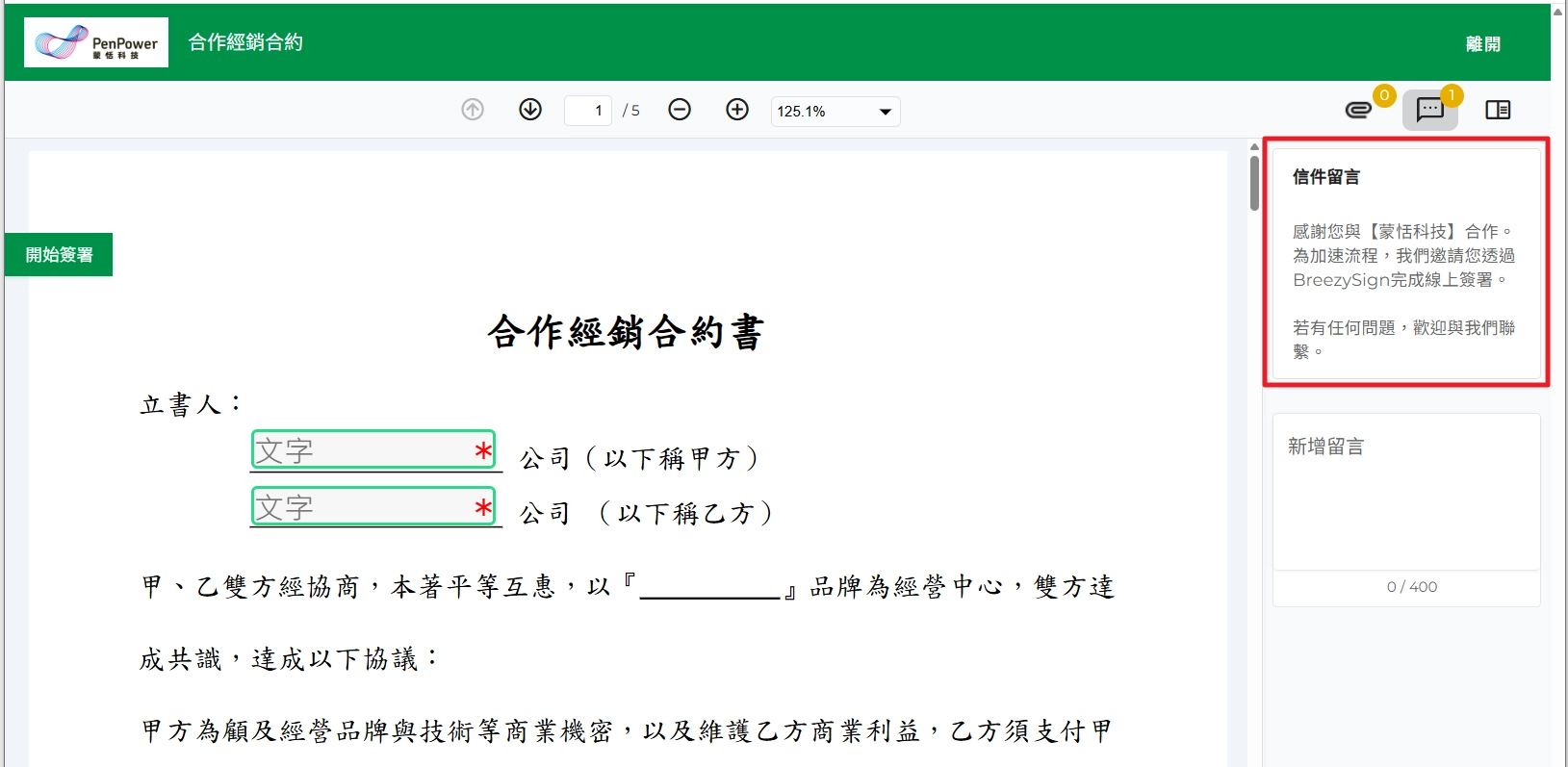Open attachments via paperclip icon
The image size is (1568, 767).
tap(1358, 110)
